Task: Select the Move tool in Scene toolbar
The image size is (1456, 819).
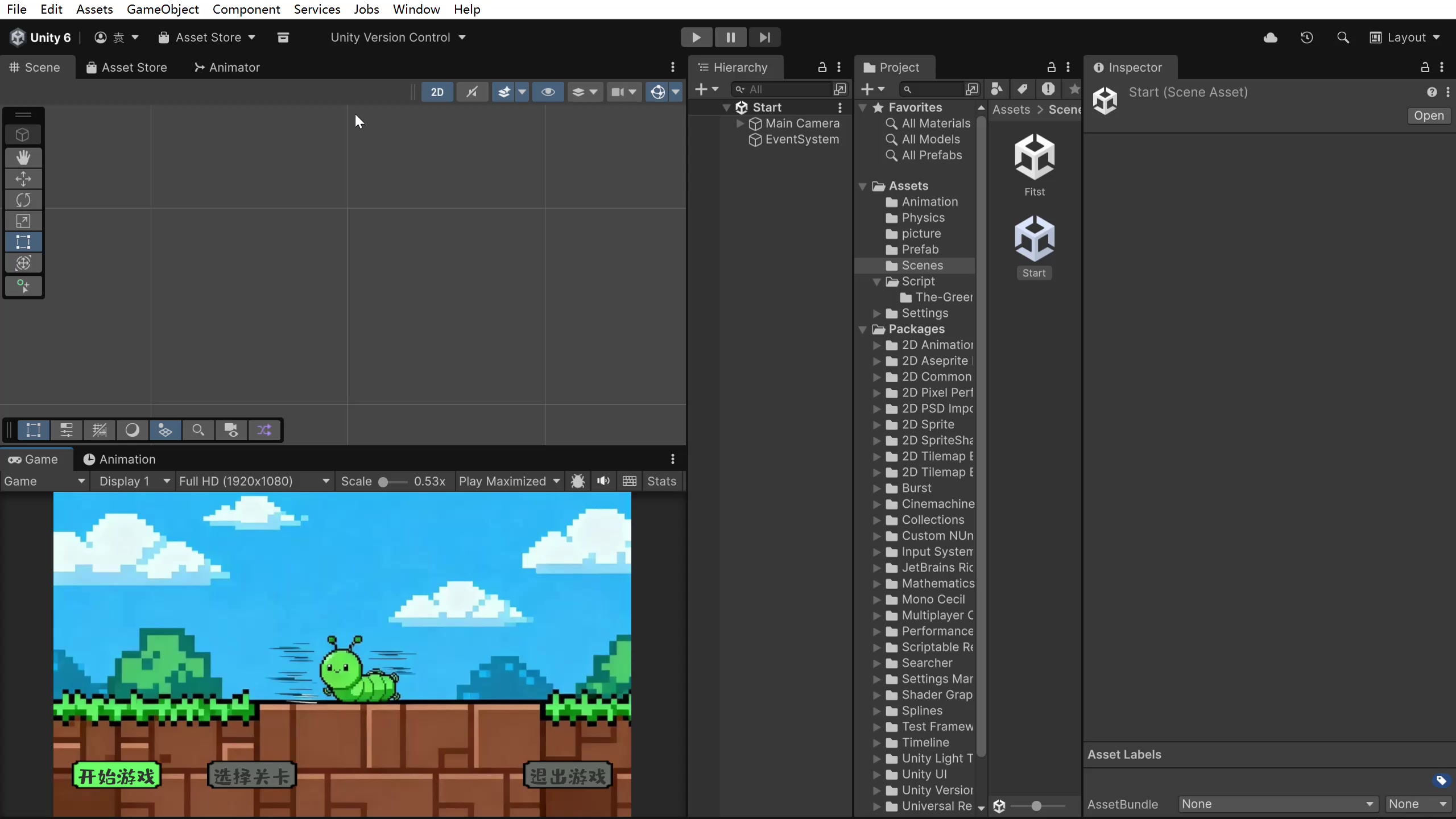Action: click(x=23, y=179)
